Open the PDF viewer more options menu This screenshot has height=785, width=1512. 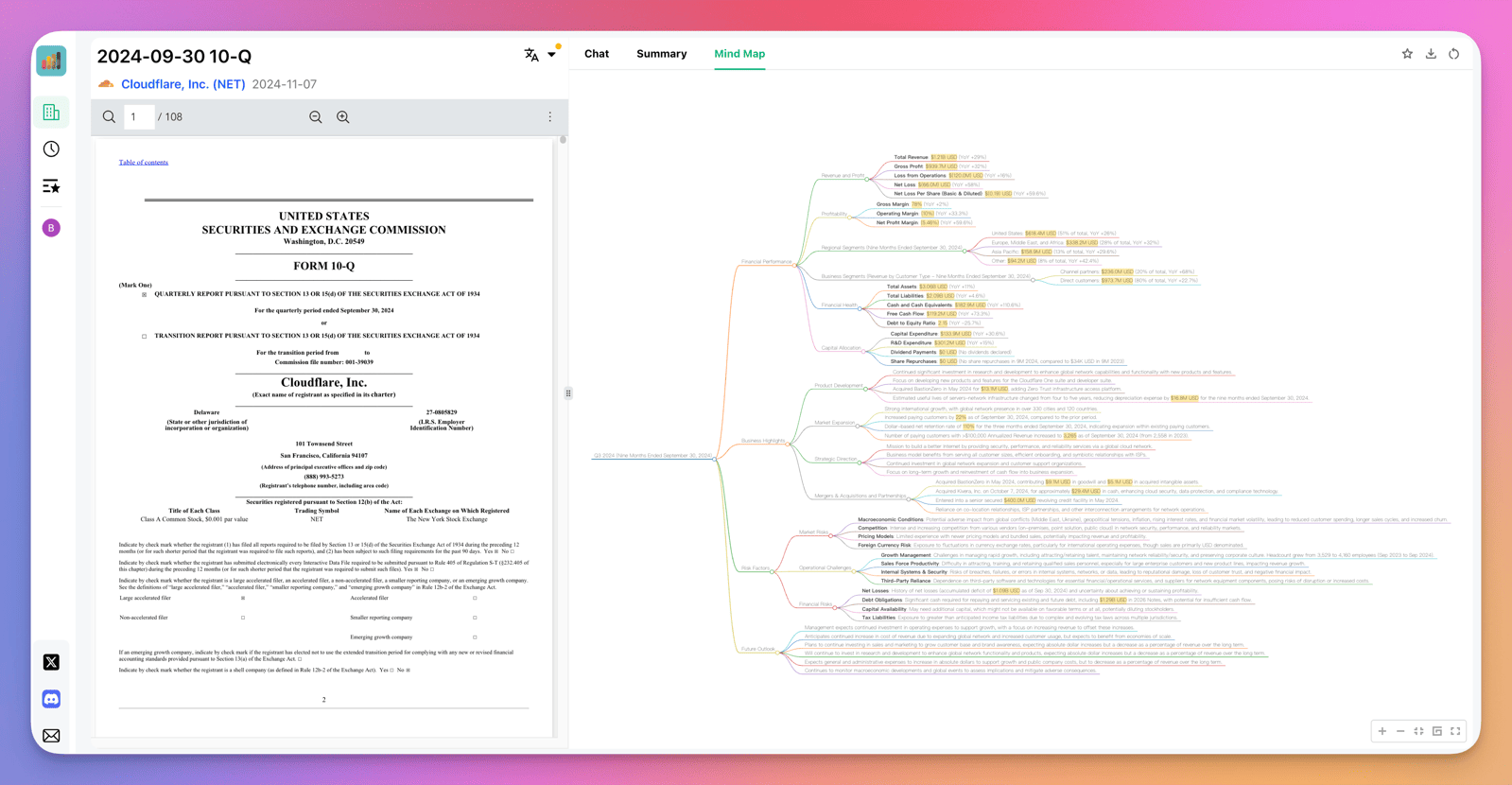550,117
